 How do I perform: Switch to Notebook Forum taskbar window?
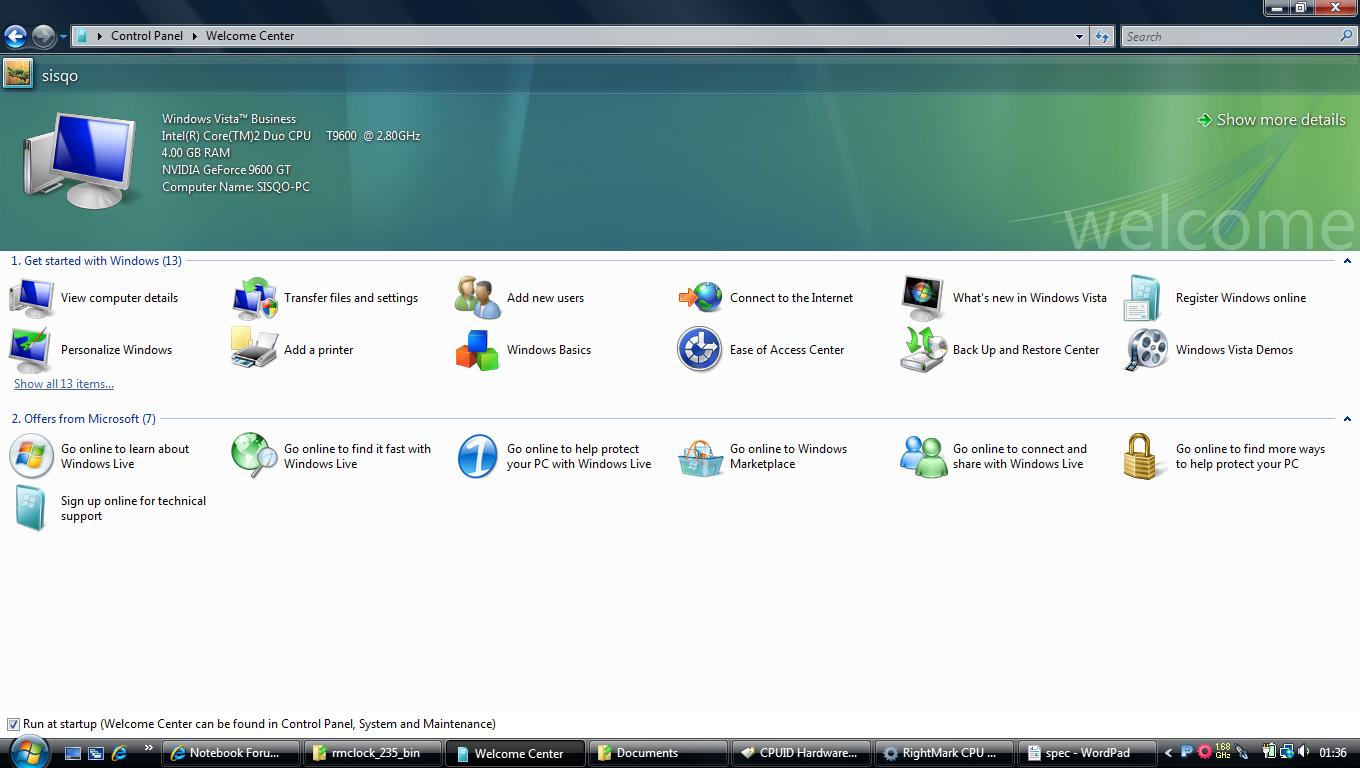[x=233, y=753]
